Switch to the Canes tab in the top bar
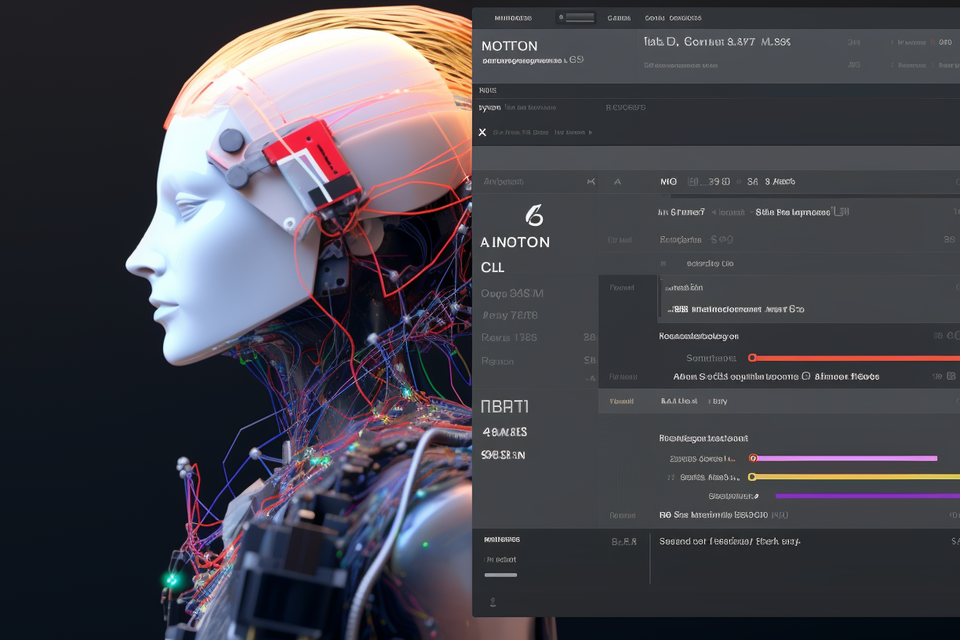 (x=619, y=17)
